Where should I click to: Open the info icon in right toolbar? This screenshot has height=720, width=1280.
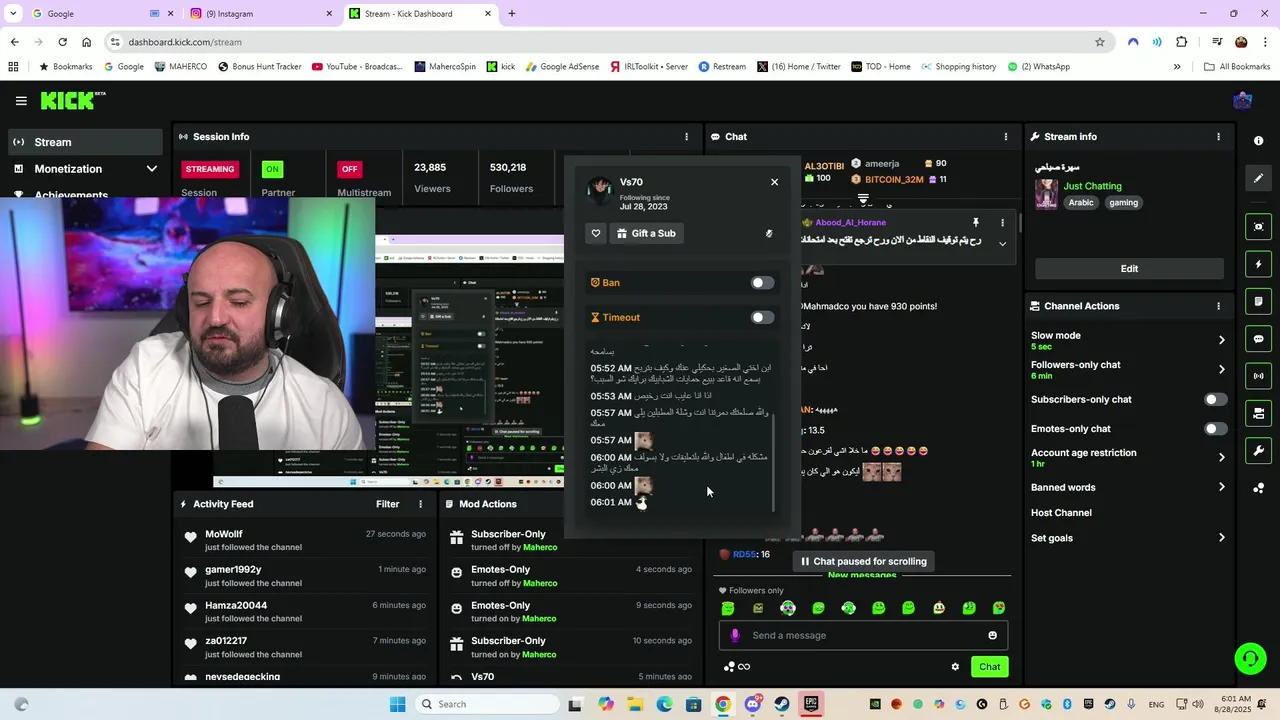(x=1258, y=141)
